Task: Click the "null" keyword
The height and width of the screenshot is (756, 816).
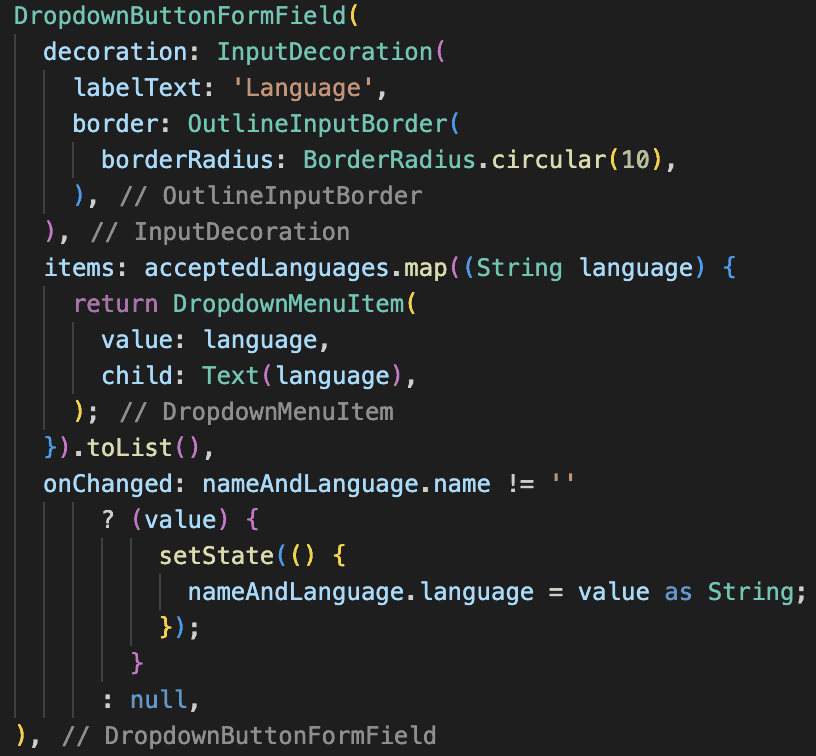Action: click(159, 700)
